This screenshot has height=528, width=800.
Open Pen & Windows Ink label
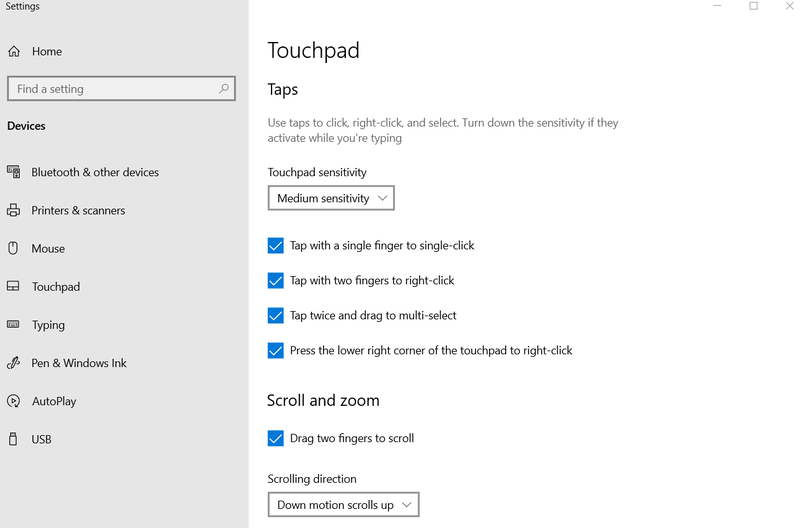(x=79, y=363)
